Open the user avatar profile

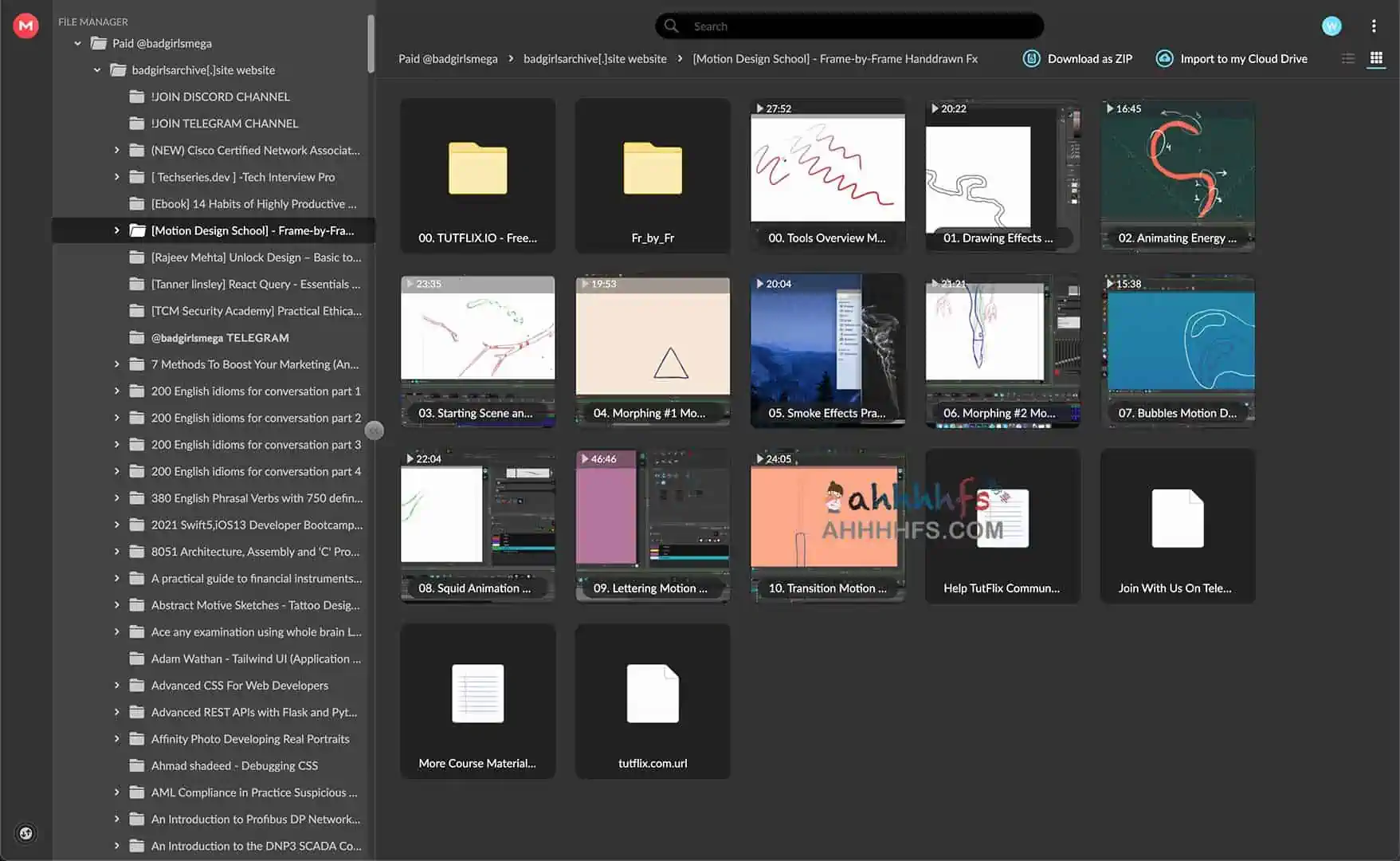tap(1331, 26)
